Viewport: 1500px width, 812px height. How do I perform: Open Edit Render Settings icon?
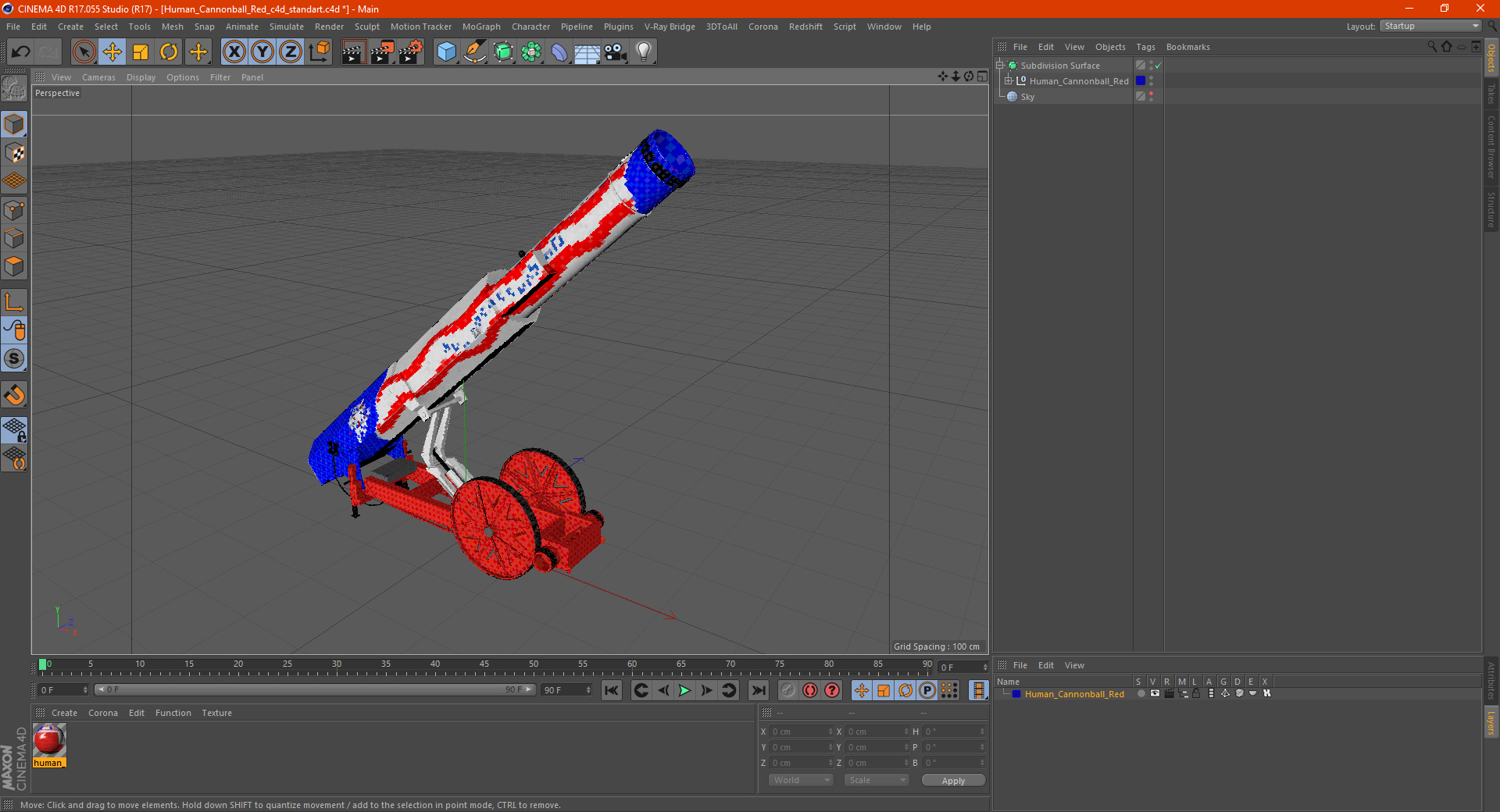(x=411, y=52)
